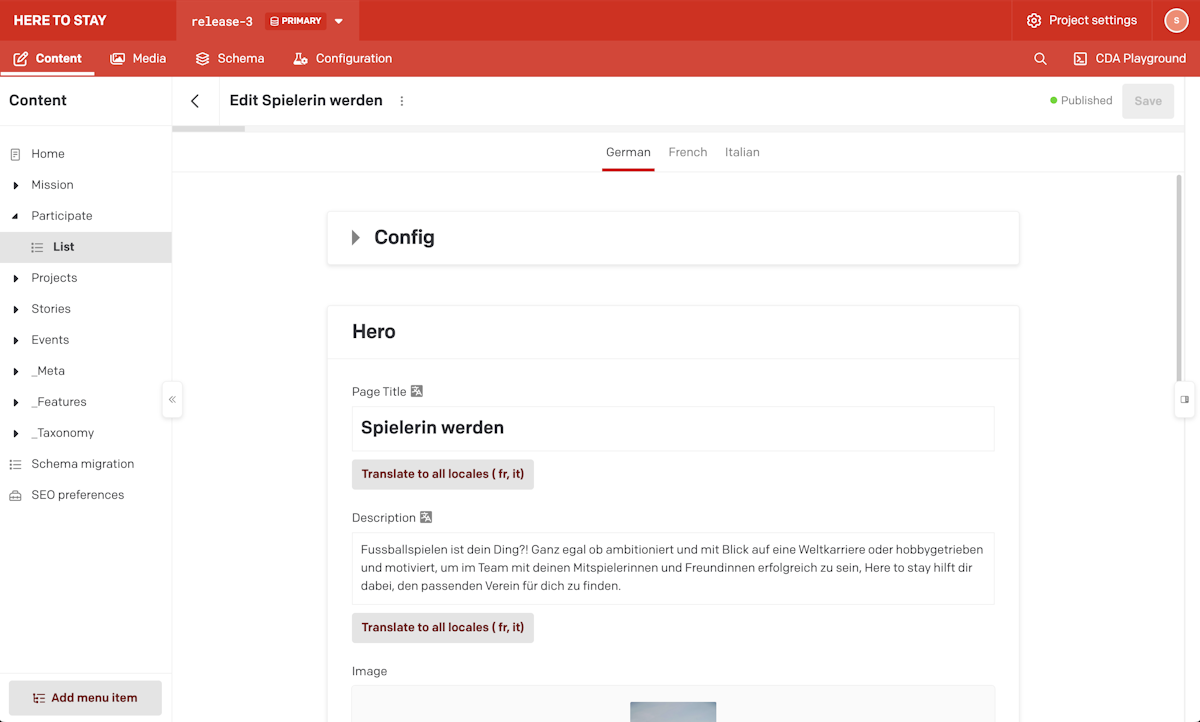Expand the _Features menu group
The image size is (1200, 722).
click(x=15, y=402)
